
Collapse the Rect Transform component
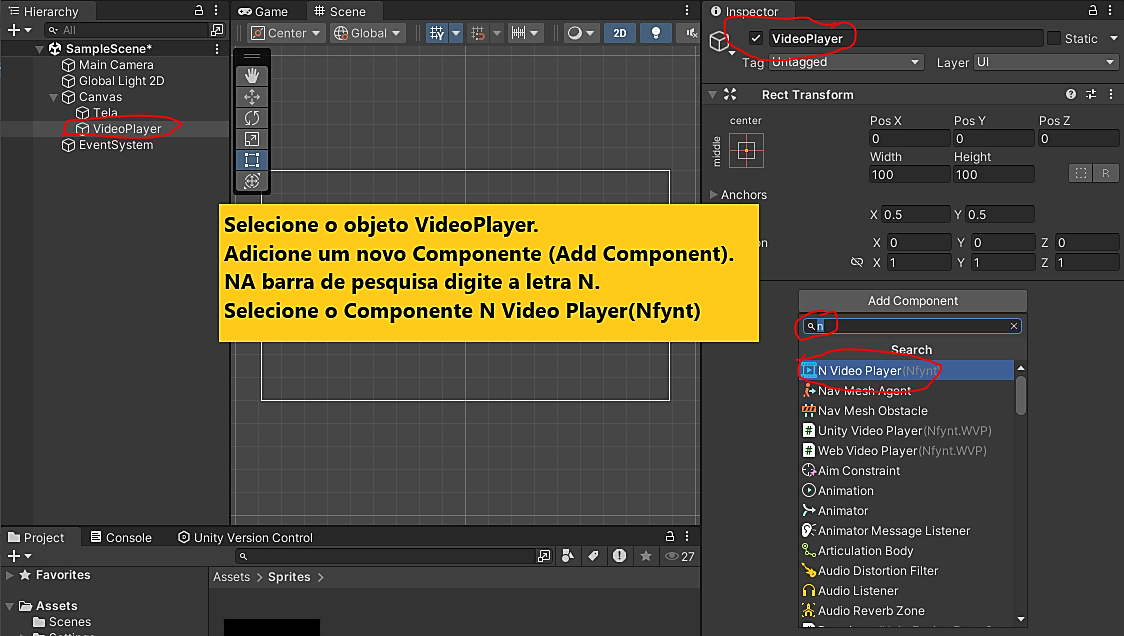713,95
